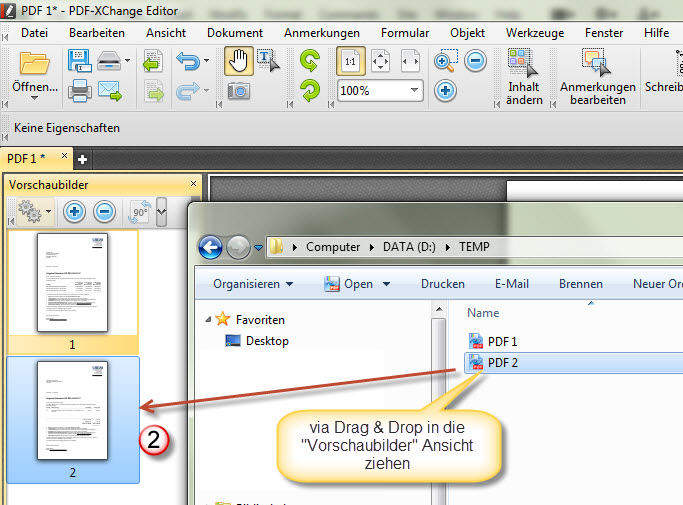The width and height of the screenshot is (683, 505).
Task: Close the PDF 1 * document tab
Action: click(64, 156)
